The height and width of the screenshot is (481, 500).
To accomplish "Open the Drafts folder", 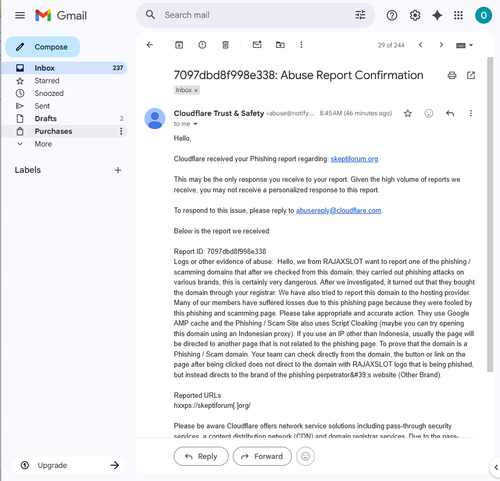I will click(64, 119).
